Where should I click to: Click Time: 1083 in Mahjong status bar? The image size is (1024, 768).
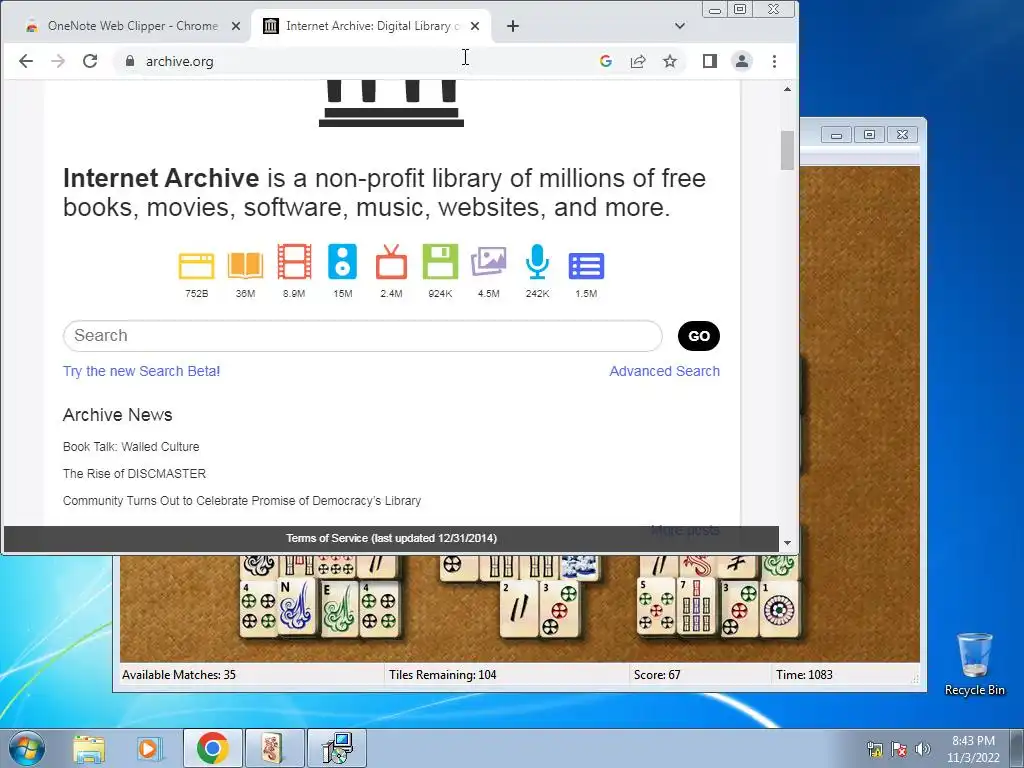804,675
